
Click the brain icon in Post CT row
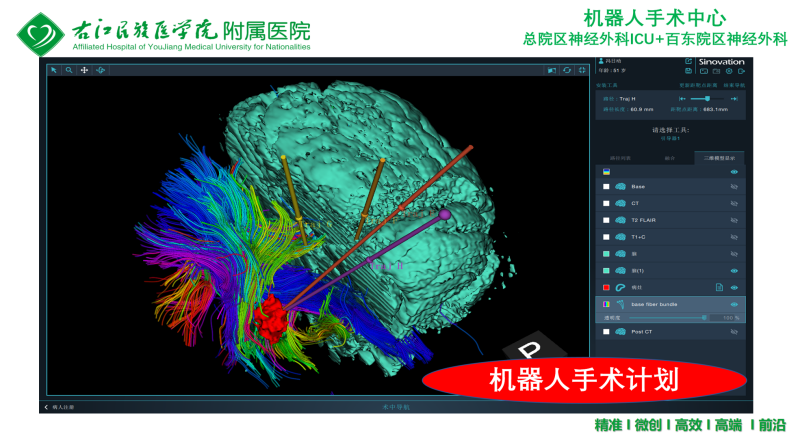click(620, 332)
